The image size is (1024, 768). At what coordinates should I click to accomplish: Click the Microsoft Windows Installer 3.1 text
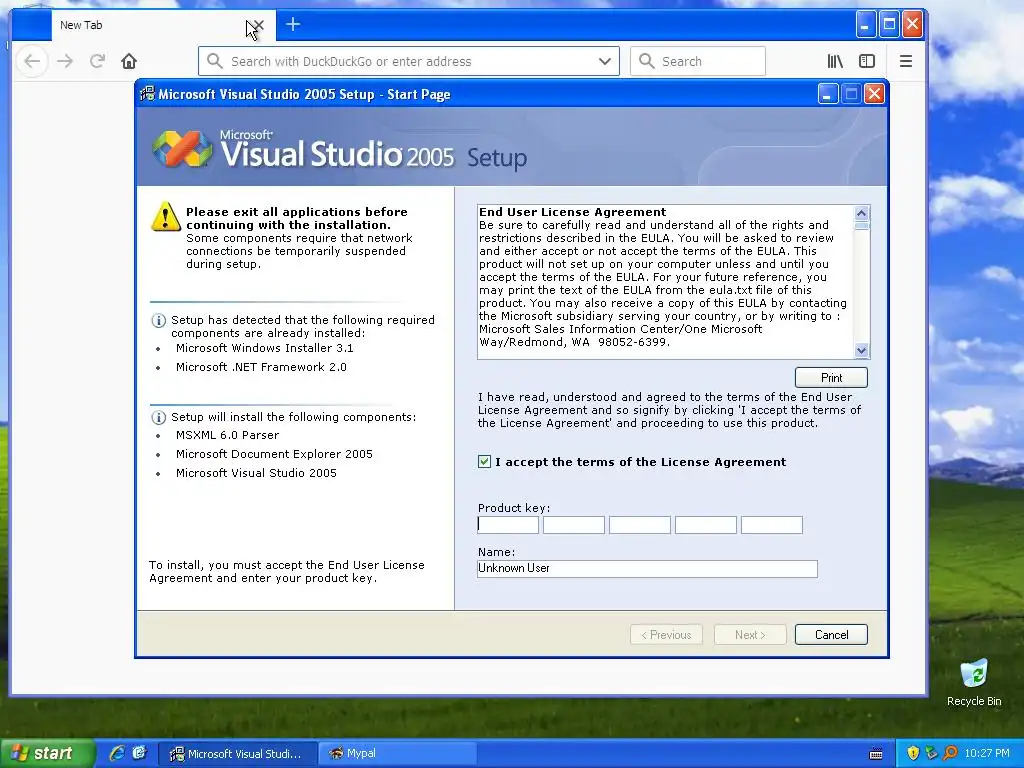pos(264,348)
